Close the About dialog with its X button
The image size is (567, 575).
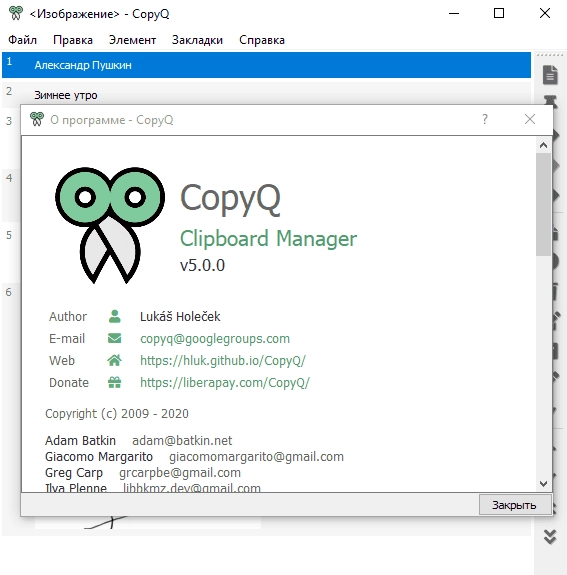[x=530, y=119]
